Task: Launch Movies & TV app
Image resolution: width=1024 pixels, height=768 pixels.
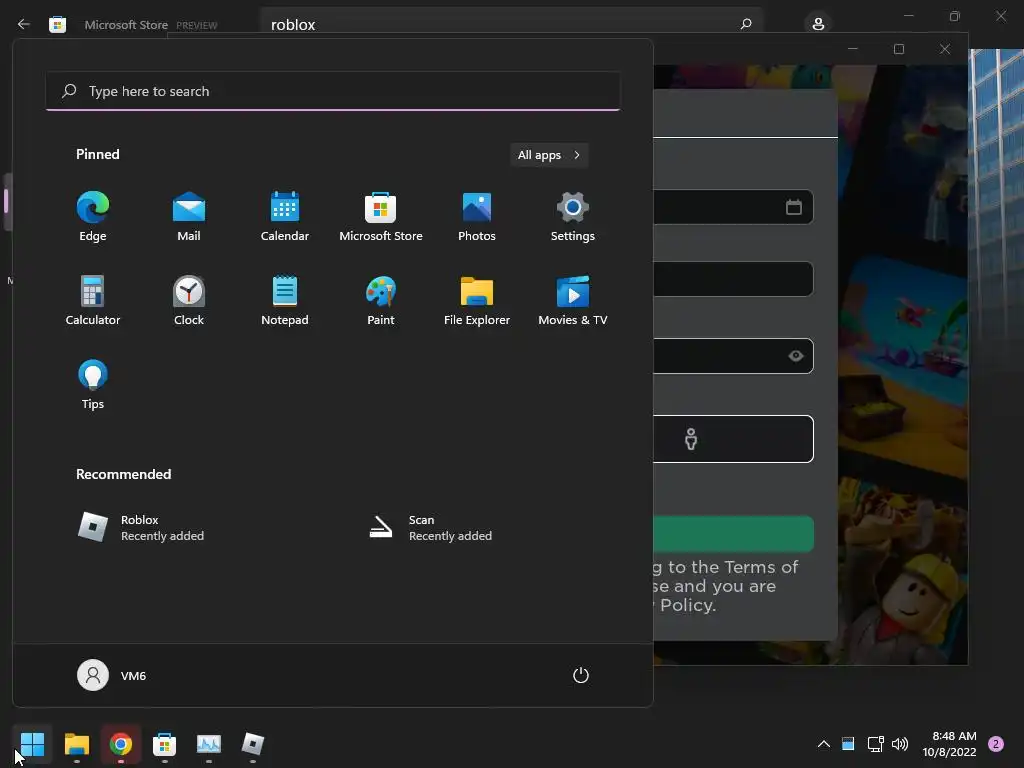Action: 573,300
